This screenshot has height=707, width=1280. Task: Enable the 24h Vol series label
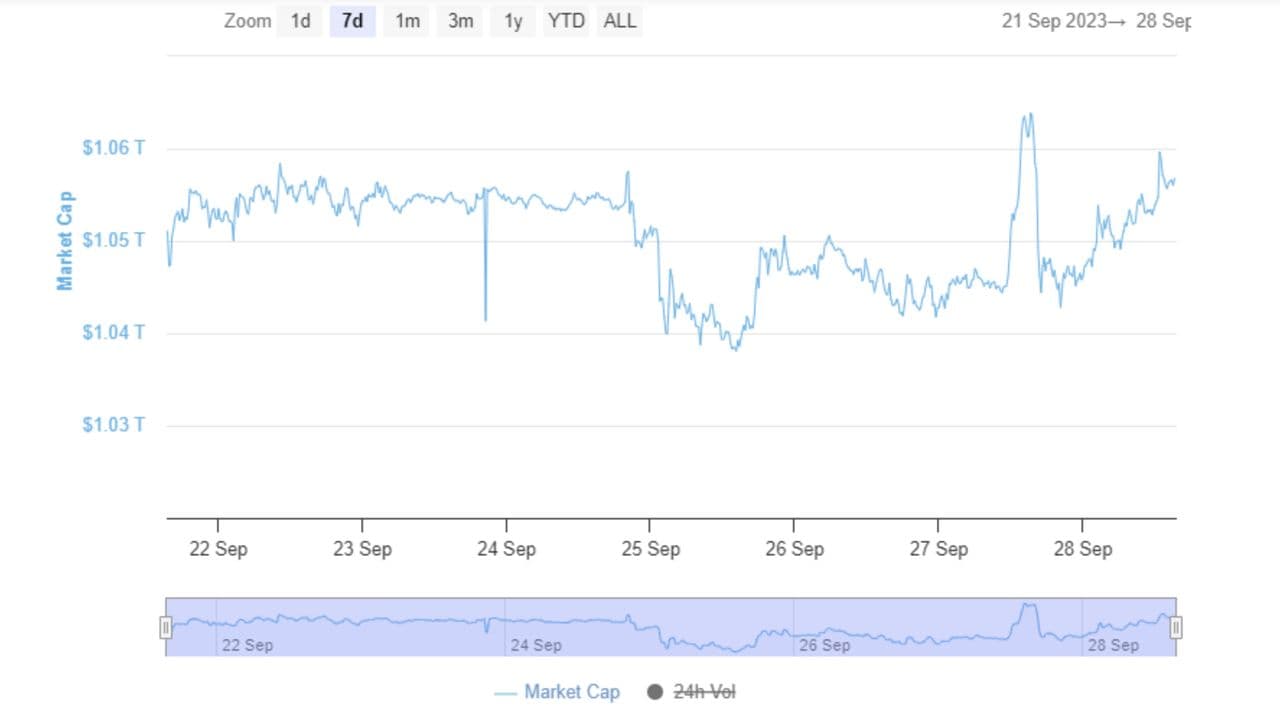(704, 692)
